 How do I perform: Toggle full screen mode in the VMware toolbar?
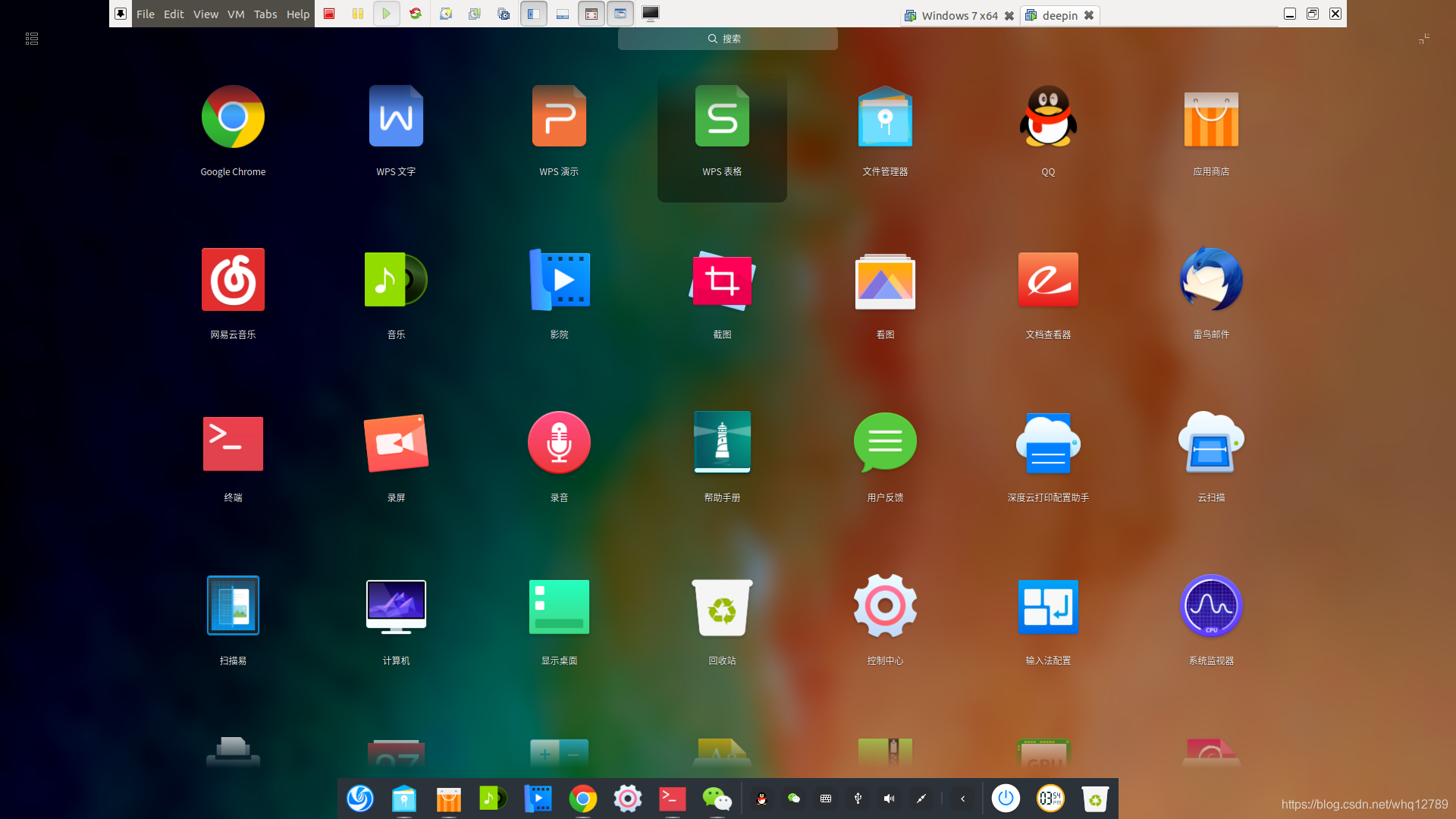click(x=591, y=14)
